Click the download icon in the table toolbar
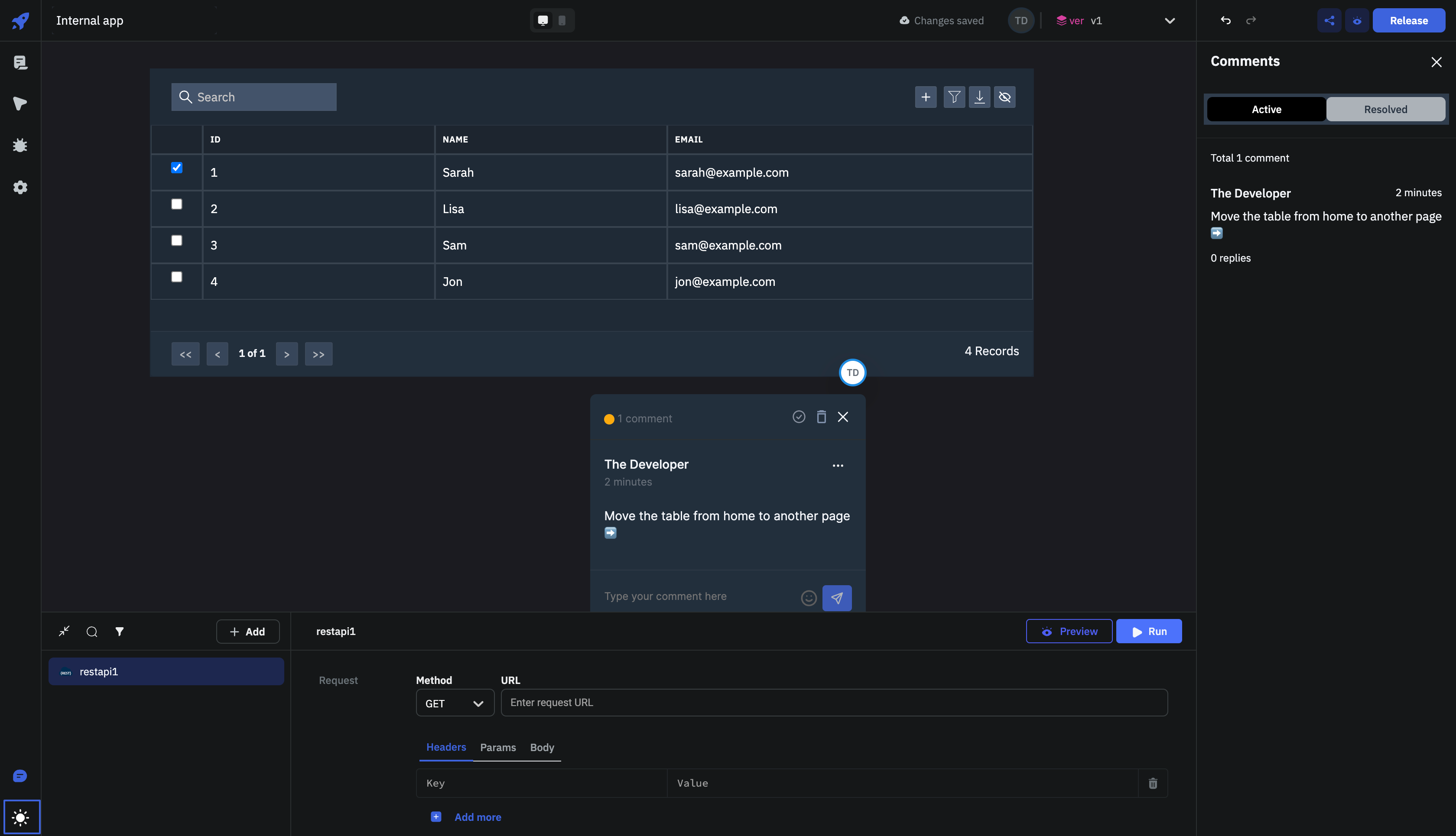 (979, 97)
